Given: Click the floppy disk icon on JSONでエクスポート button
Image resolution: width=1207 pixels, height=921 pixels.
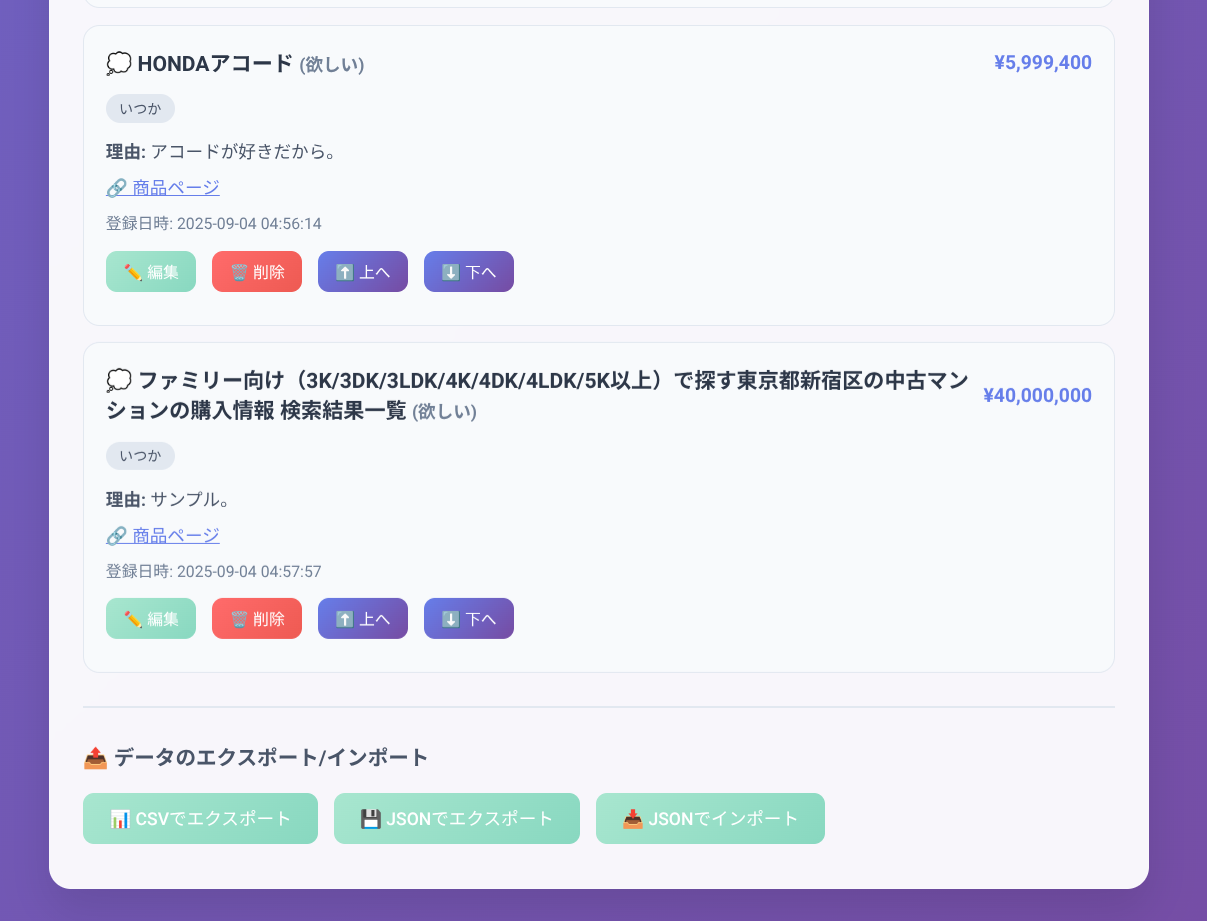Looking at the screenshot, I should [372, 818].
